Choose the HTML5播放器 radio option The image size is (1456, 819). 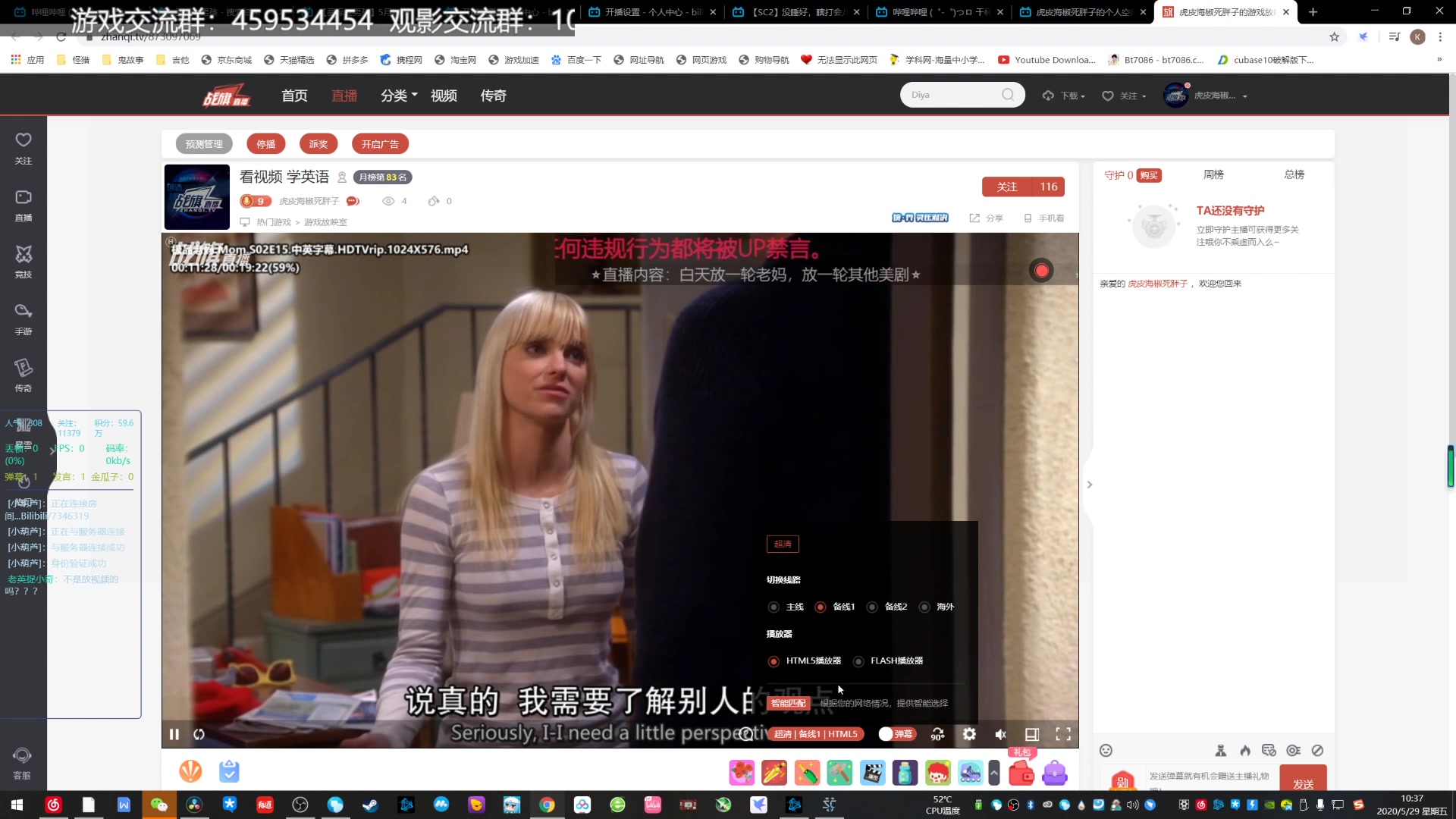click(773, 661)
